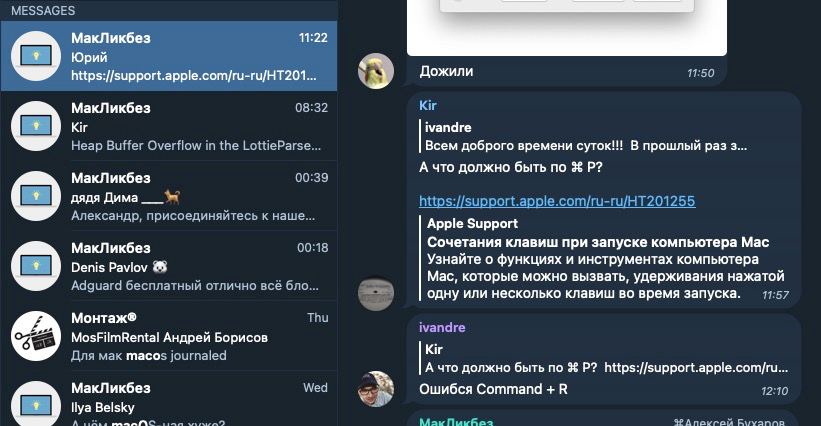
Task: Select МакЛикбез avatar next to дядя Дима message
Action: coord(36,196)
